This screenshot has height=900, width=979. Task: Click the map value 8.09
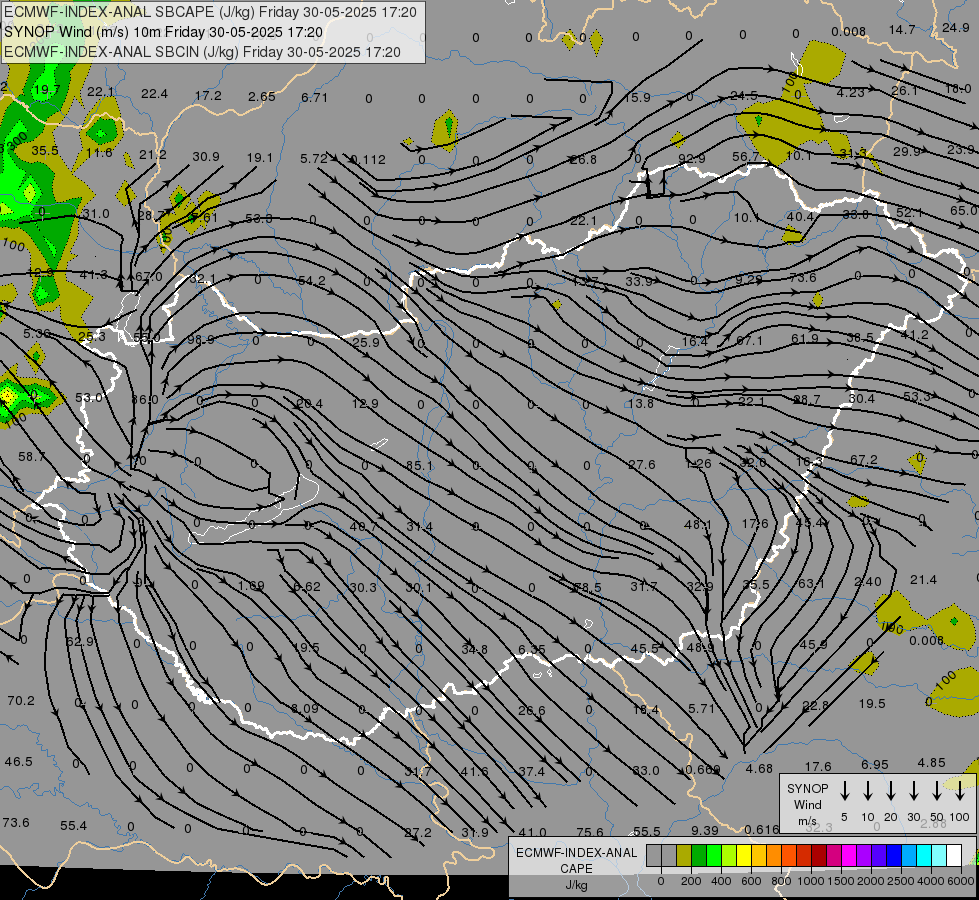click(x=305, y=708)
